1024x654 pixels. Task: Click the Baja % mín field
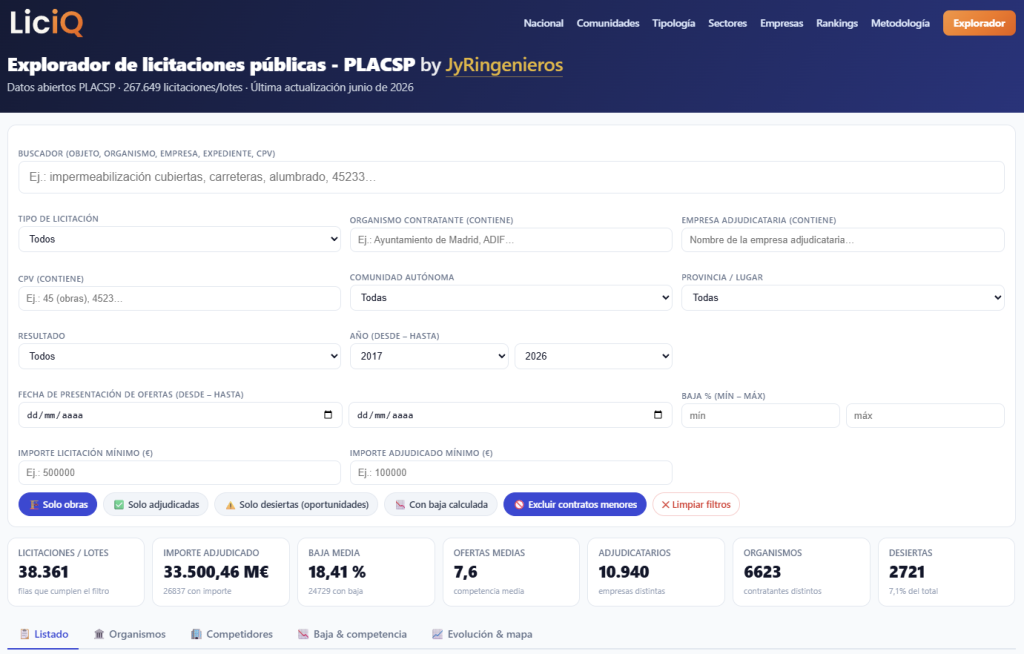[760, 416]
